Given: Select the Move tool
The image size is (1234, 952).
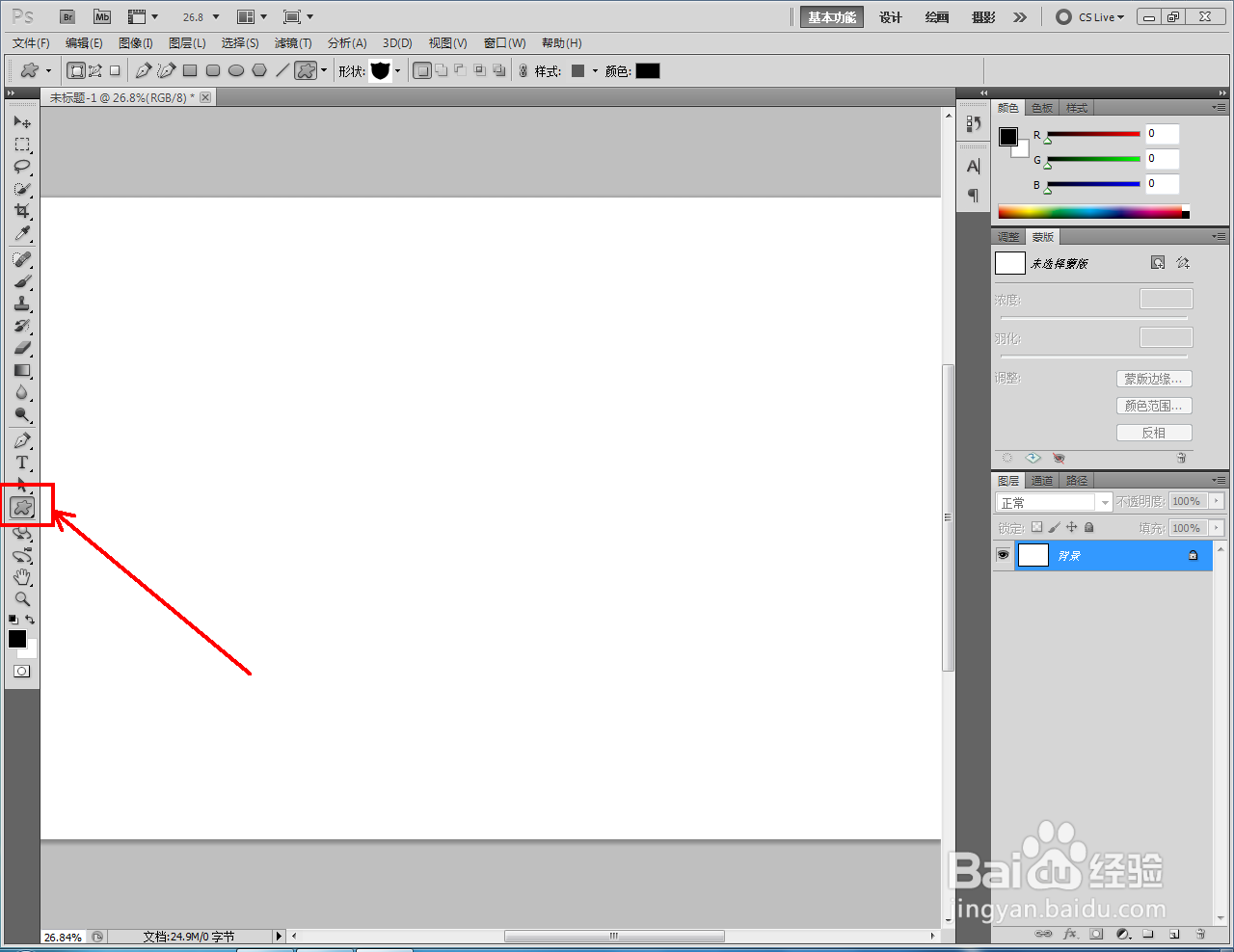Looking at the screenshot, I should coord(22,122).
